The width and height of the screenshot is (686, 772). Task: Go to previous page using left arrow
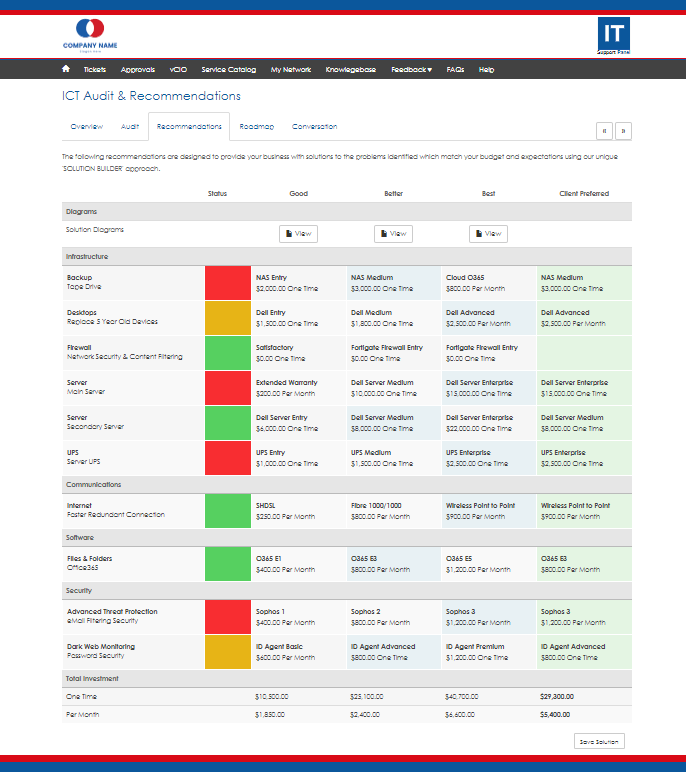click(604, 131)
